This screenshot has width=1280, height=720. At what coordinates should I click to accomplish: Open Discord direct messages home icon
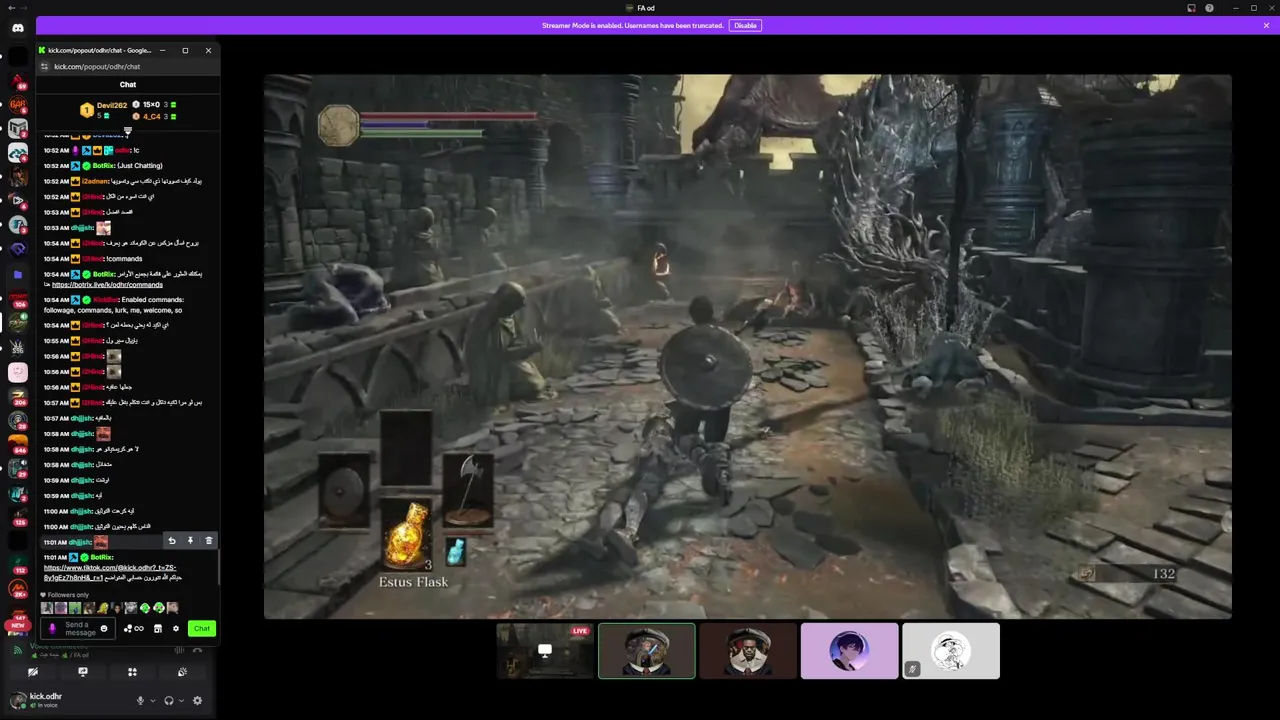pos(18,28)
